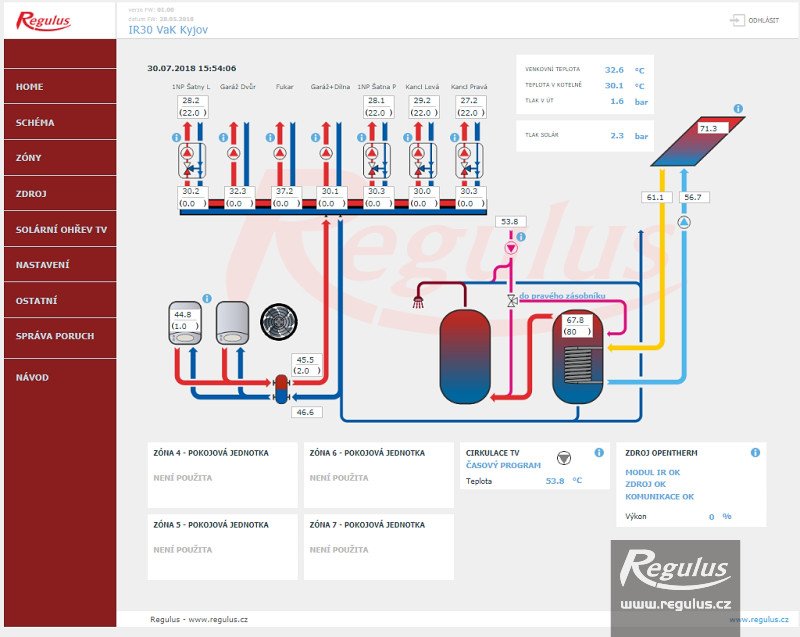
Task: Click the 45.5 supply temperature box
Action: 307,365
